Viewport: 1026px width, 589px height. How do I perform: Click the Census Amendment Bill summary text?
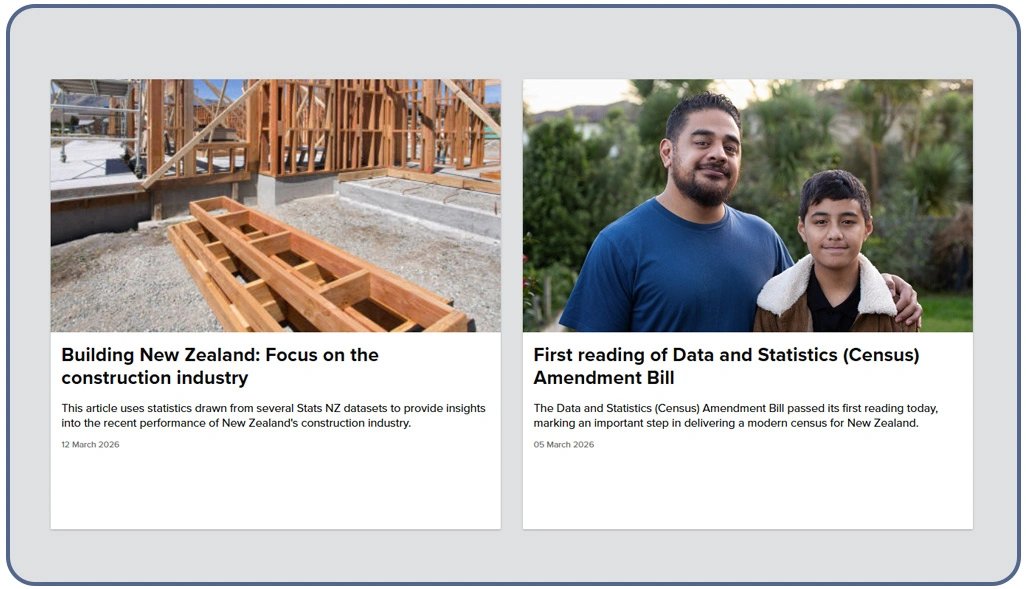(x=735, y=416)
